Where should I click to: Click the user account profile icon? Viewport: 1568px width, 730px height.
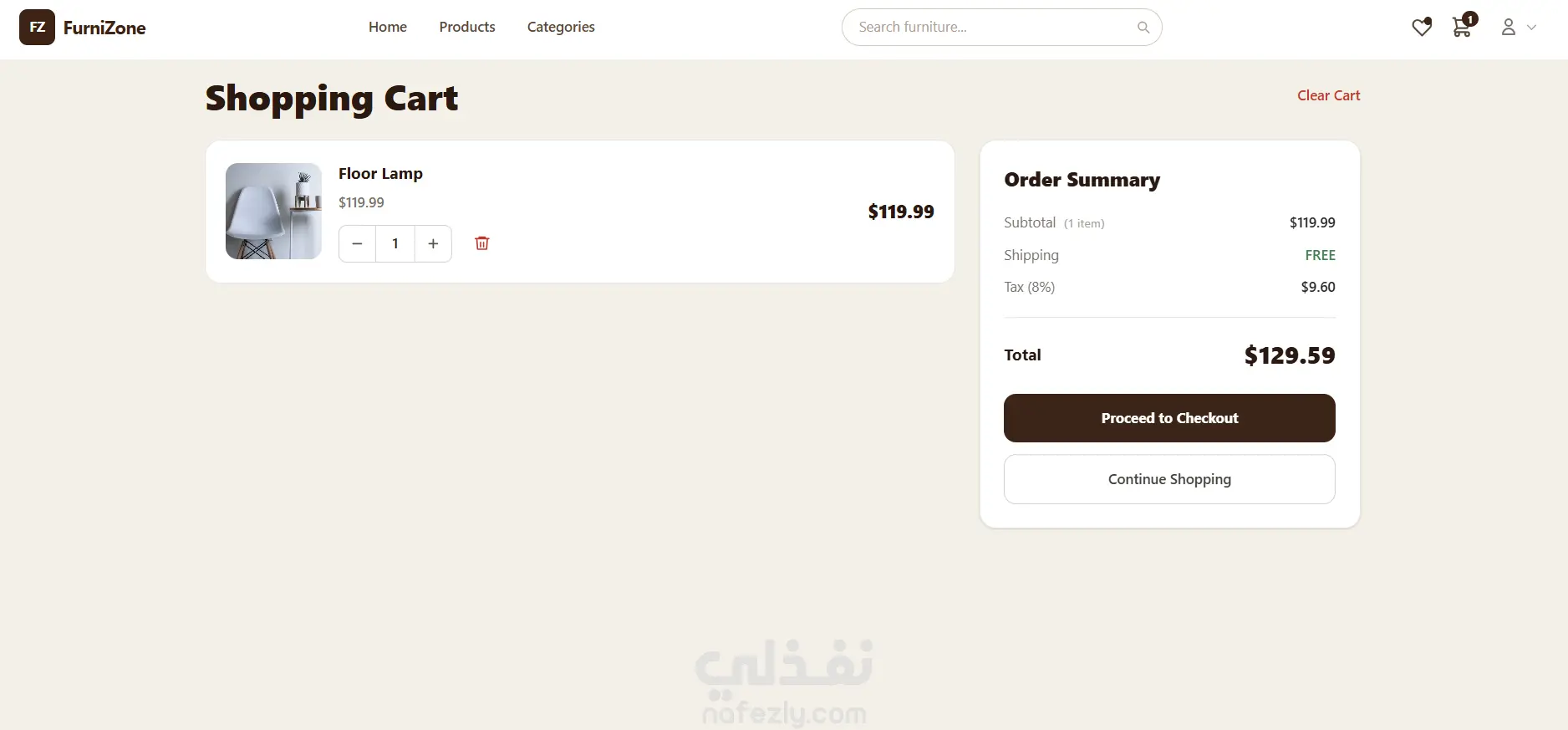click(x=1508, y=28)
